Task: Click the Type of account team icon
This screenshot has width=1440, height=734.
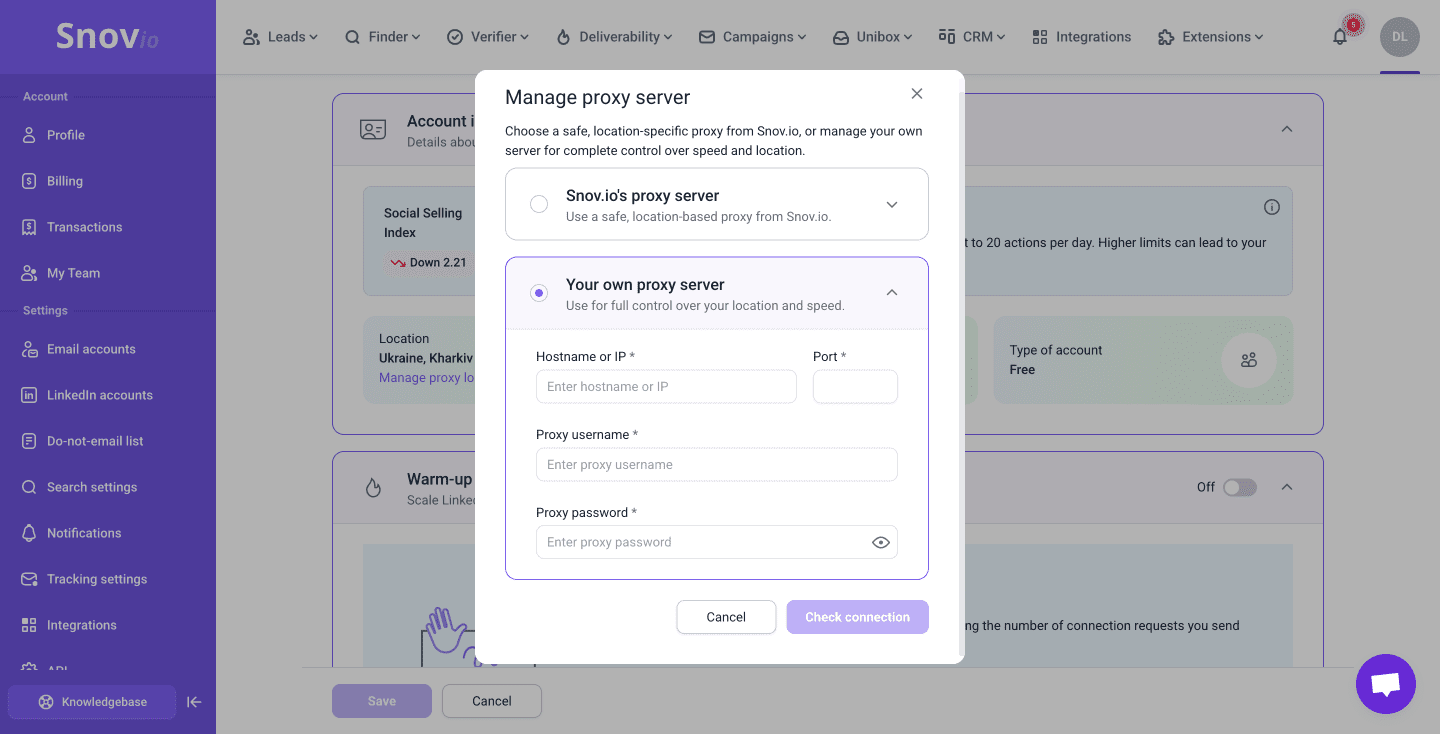Action: [x=1248, y=360]
